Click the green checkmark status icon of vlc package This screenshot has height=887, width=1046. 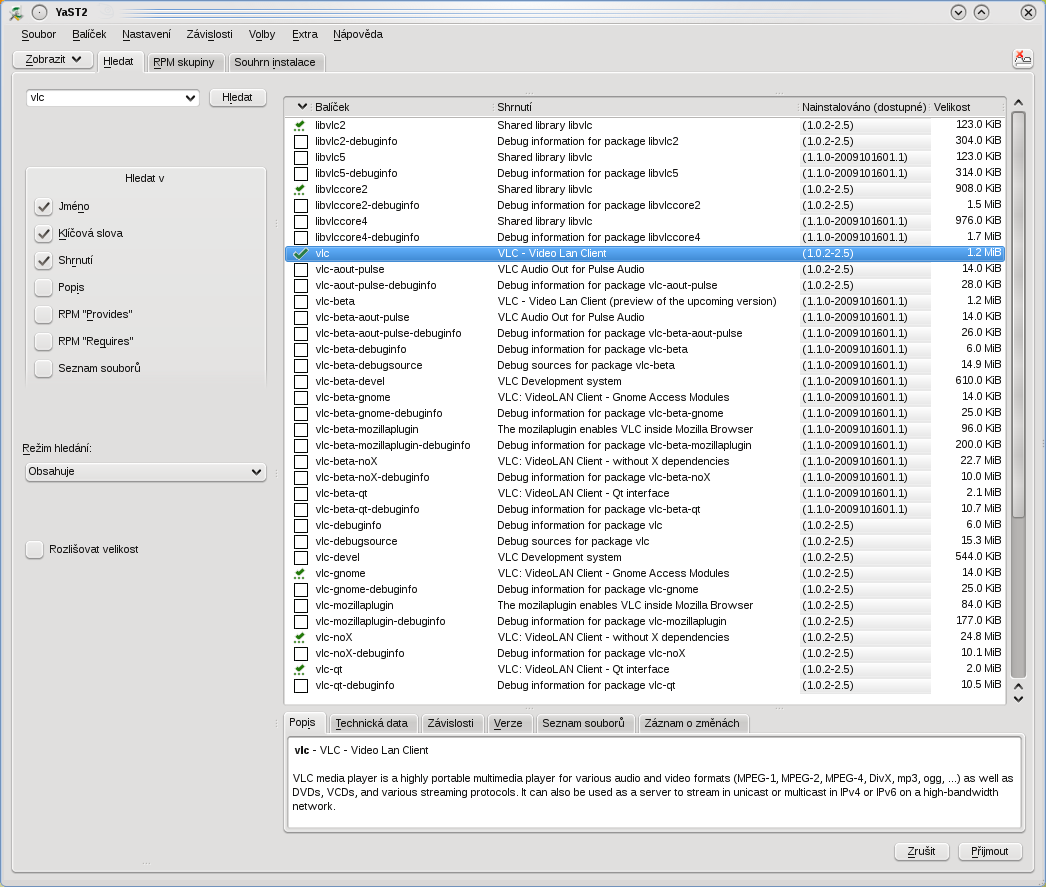pos(301,253)
